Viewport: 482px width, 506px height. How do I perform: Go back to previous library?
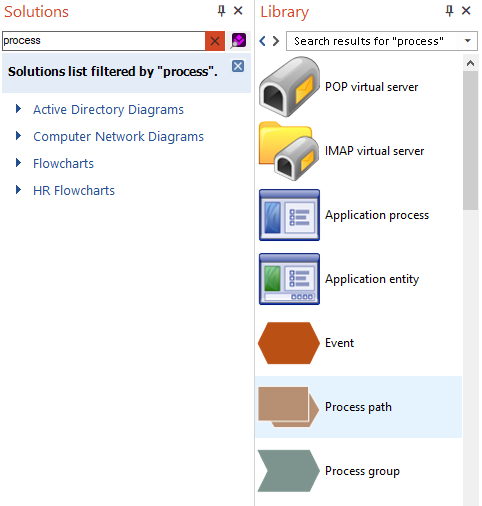pos(262,41)
